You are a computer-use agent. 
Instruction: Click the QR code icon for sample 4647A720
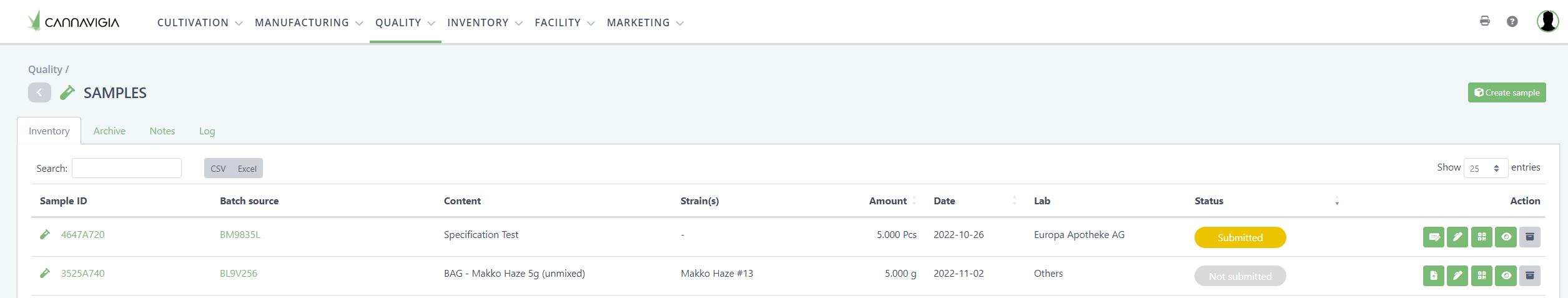pyautogui.click(x=1481, y=237)
